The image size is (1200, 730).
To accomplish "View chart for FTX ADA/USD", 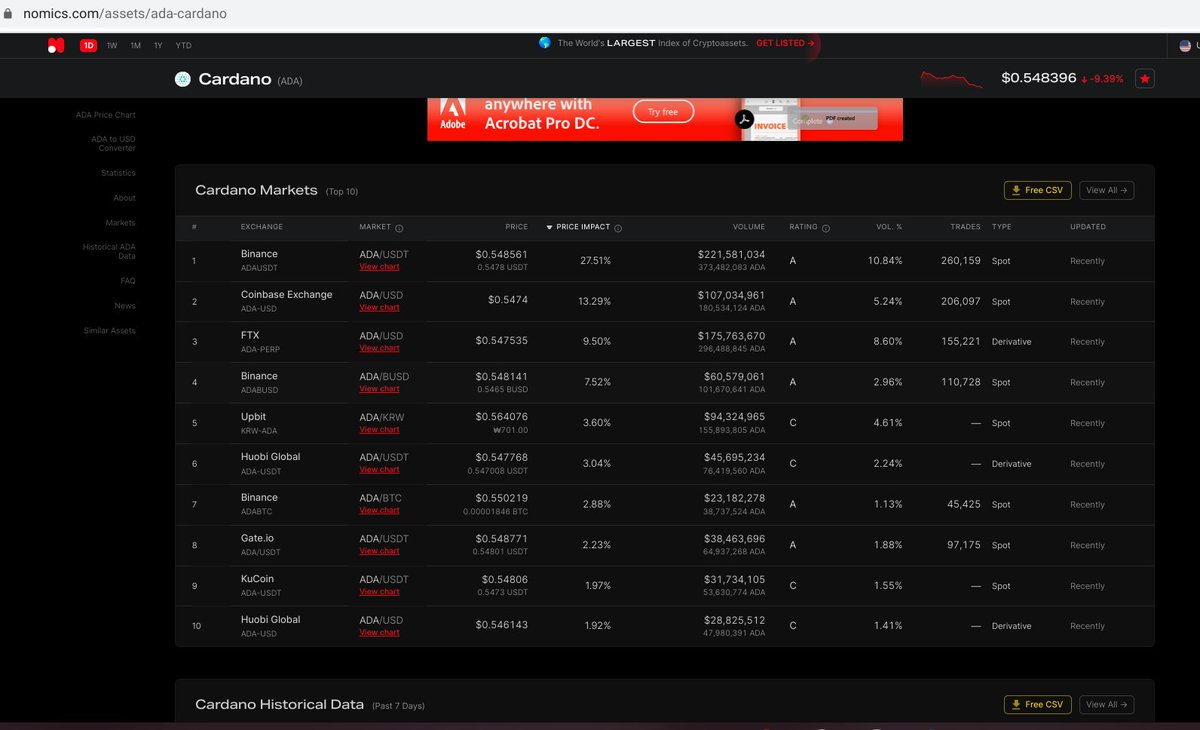I will (379, 348).
